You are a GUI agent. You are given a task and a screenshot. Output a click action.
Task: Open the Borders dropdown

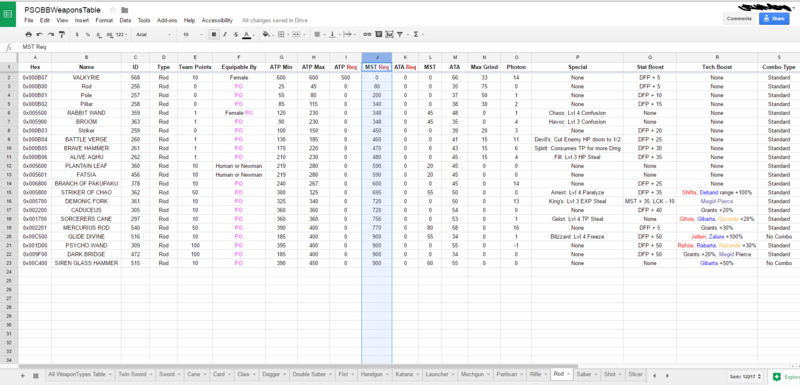(282, 35)
